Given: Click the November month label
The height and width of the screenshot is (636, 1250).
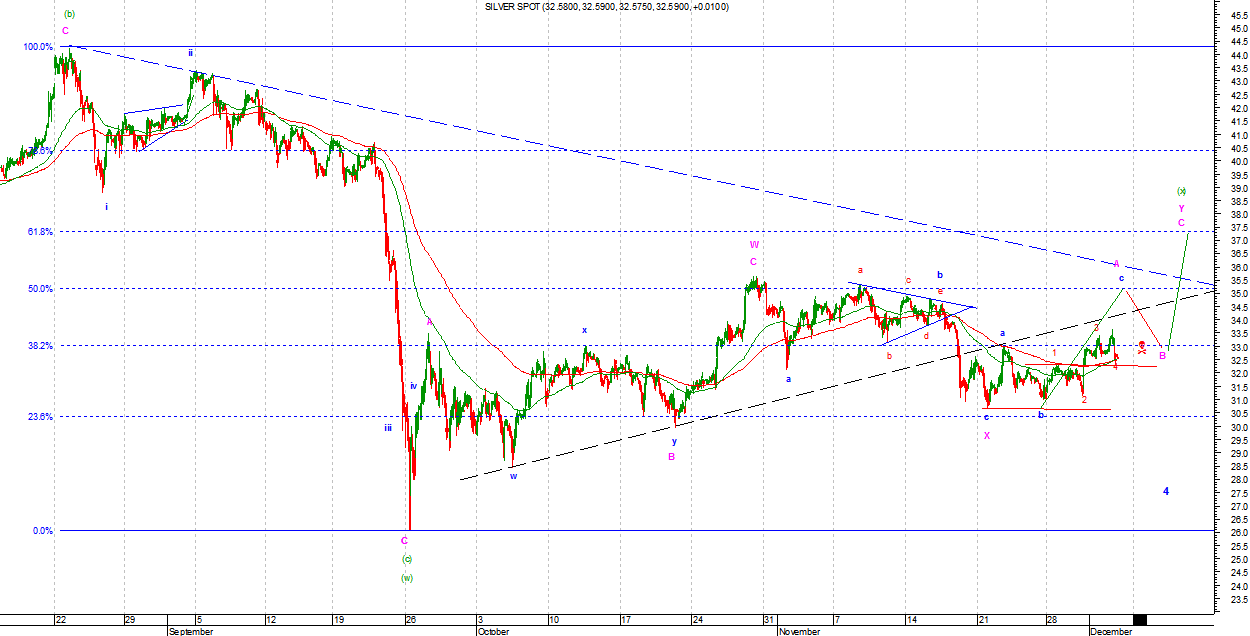Looking at the screenshot, I should tap(801, 632).
